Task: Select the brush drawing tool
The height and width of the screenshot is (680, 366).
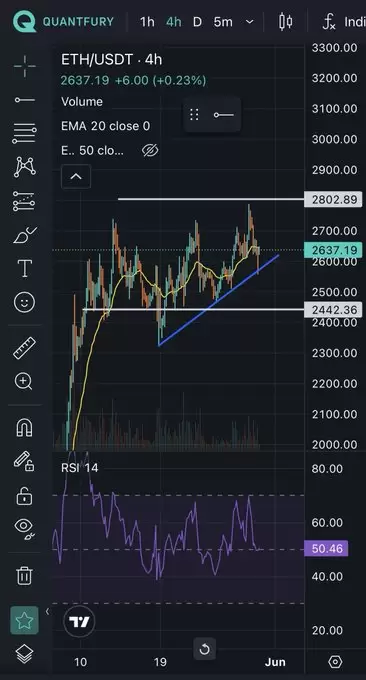Action: click(25, 235)
